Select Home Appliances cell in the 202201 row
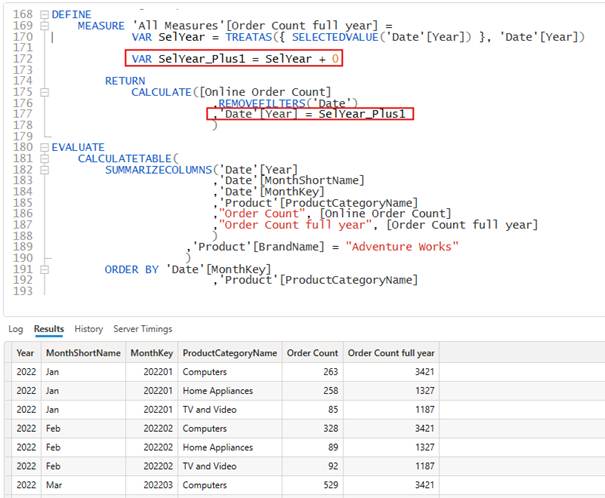 point(230,391)
